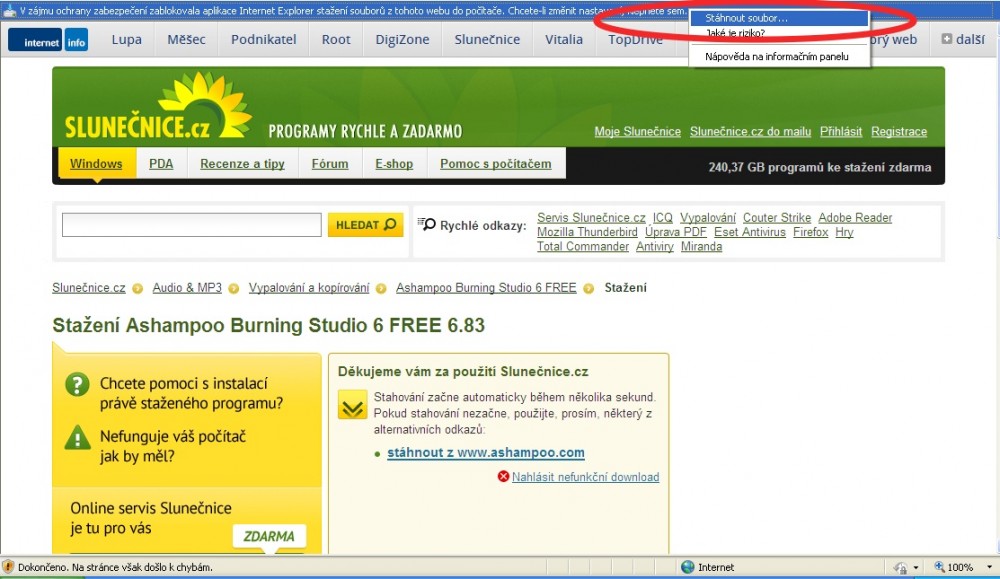The height and width of the screenshot is (579, 1000).
Task: Expand the 'další' sites menu
Action: click(963, 40)
